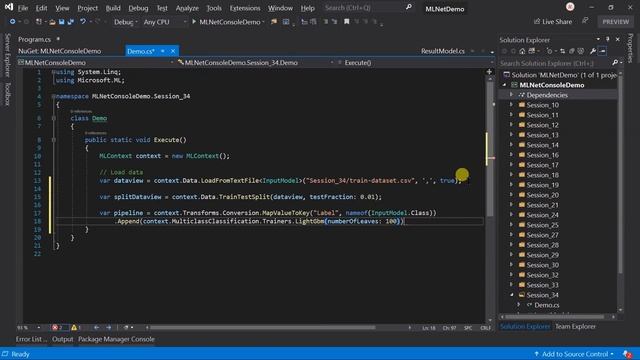Click the Solution Explorer Home icon

(522, 51)
